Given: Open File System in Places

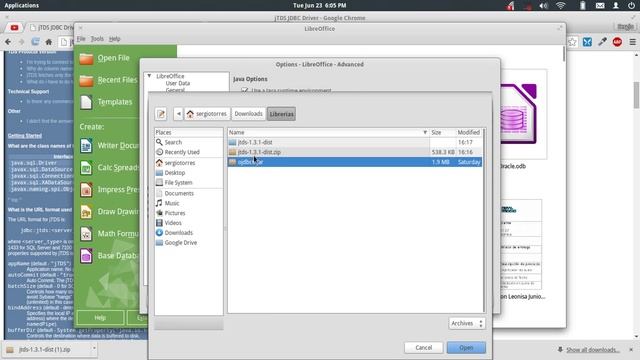Looking at the screenshot, I should pyautogui.click(x=189, y=182).
